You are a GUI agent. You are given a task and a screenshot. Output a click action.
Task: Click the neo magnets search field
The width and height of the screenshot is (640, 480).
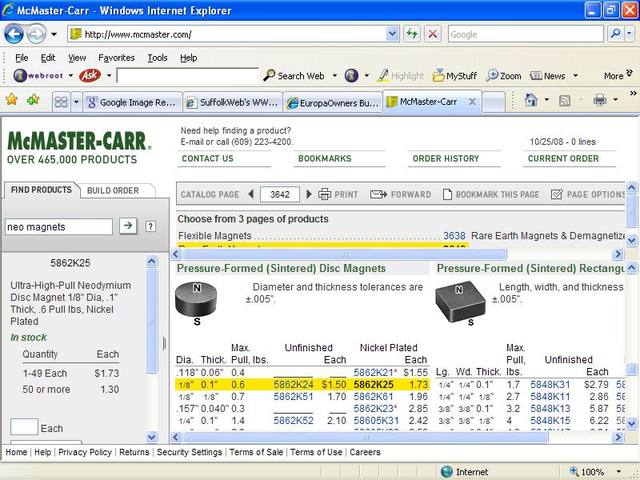[x=59, y=227]
